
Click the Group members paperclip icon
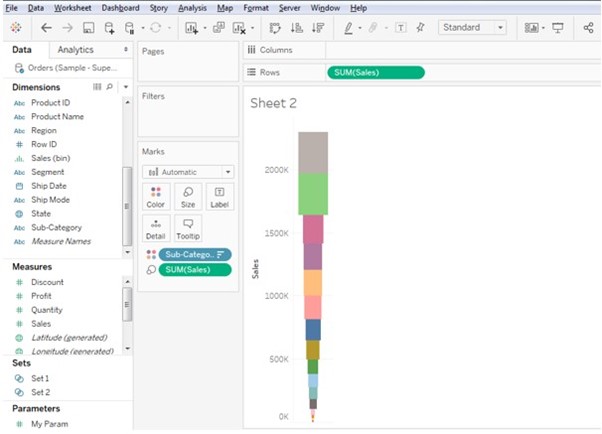373,28
